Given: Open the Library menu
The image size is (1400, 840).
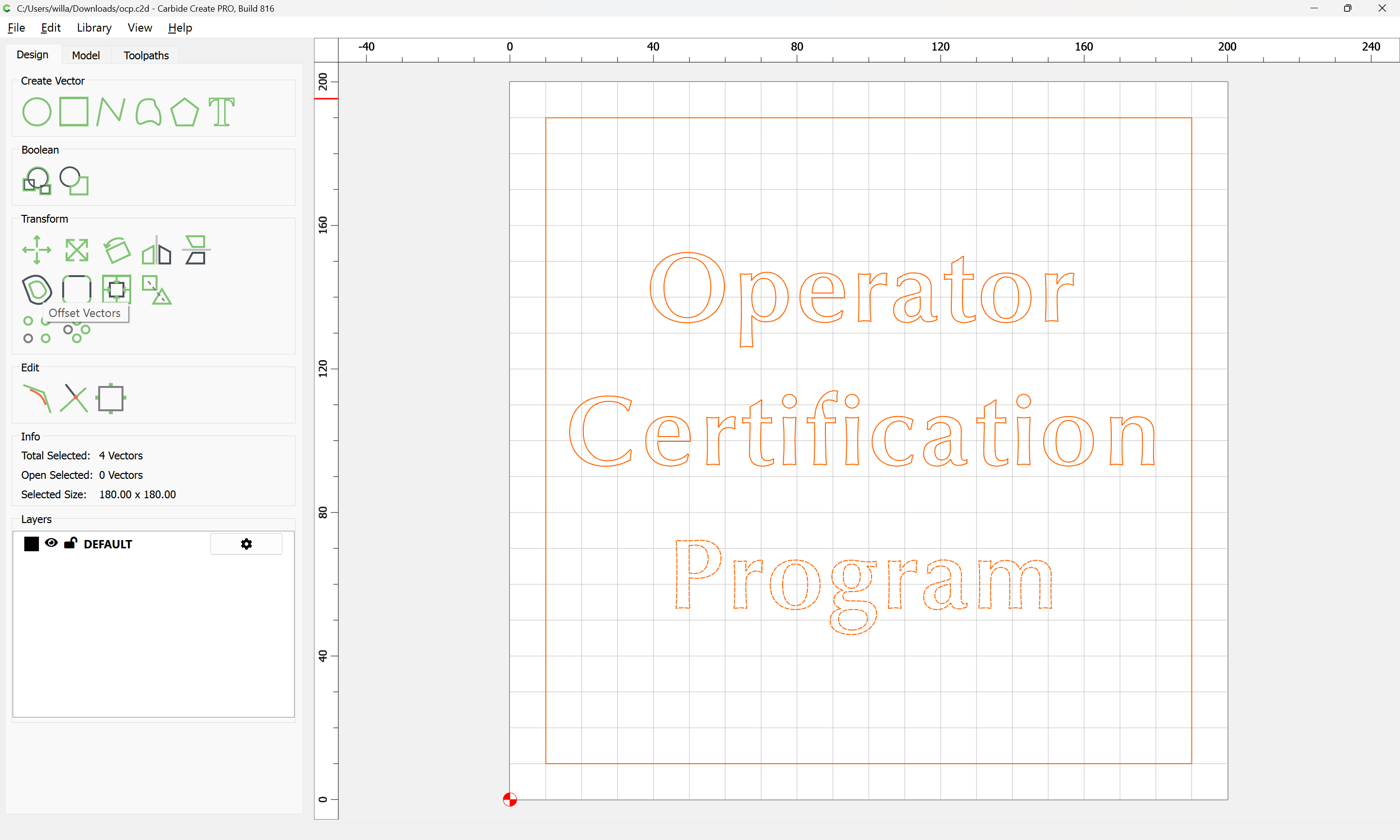Looking at the screenshot, I should click(94, 28).
